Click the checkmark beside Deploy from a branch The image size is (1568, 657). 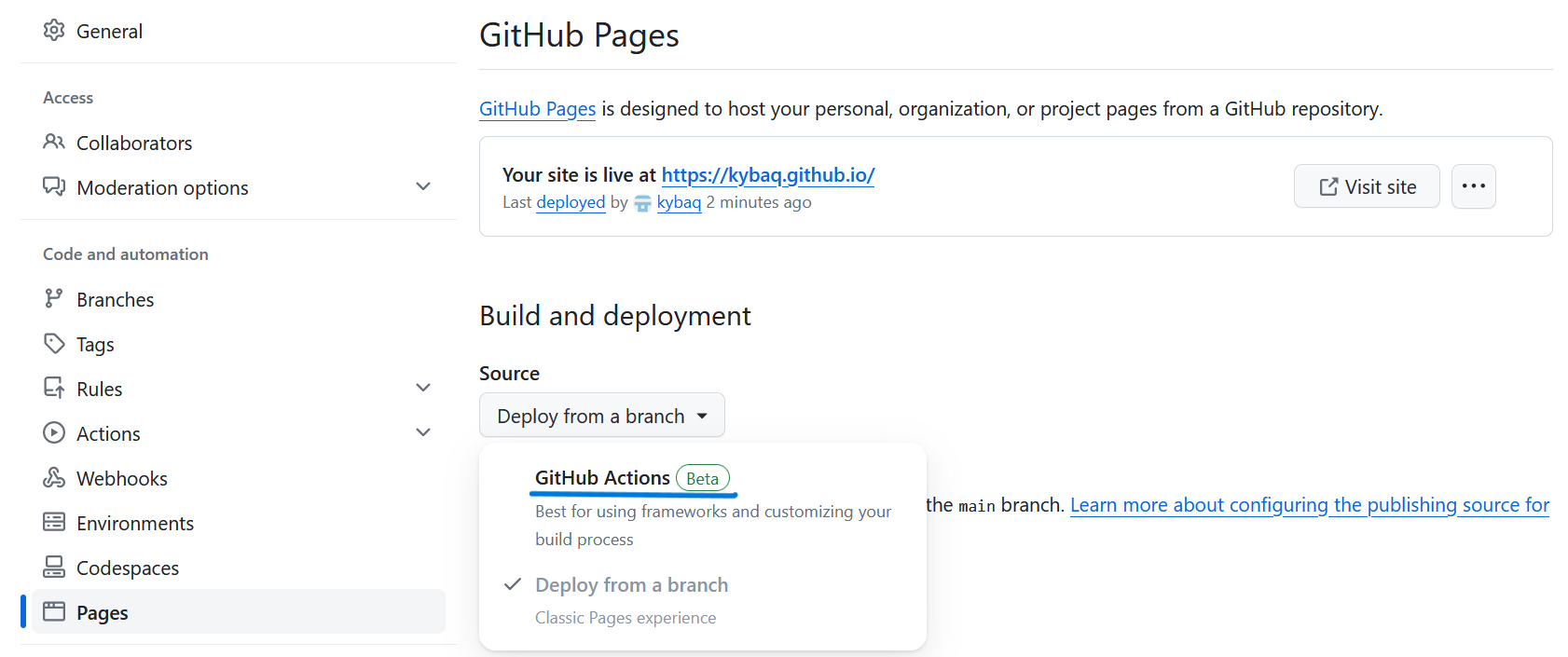[x=512, y=584]
